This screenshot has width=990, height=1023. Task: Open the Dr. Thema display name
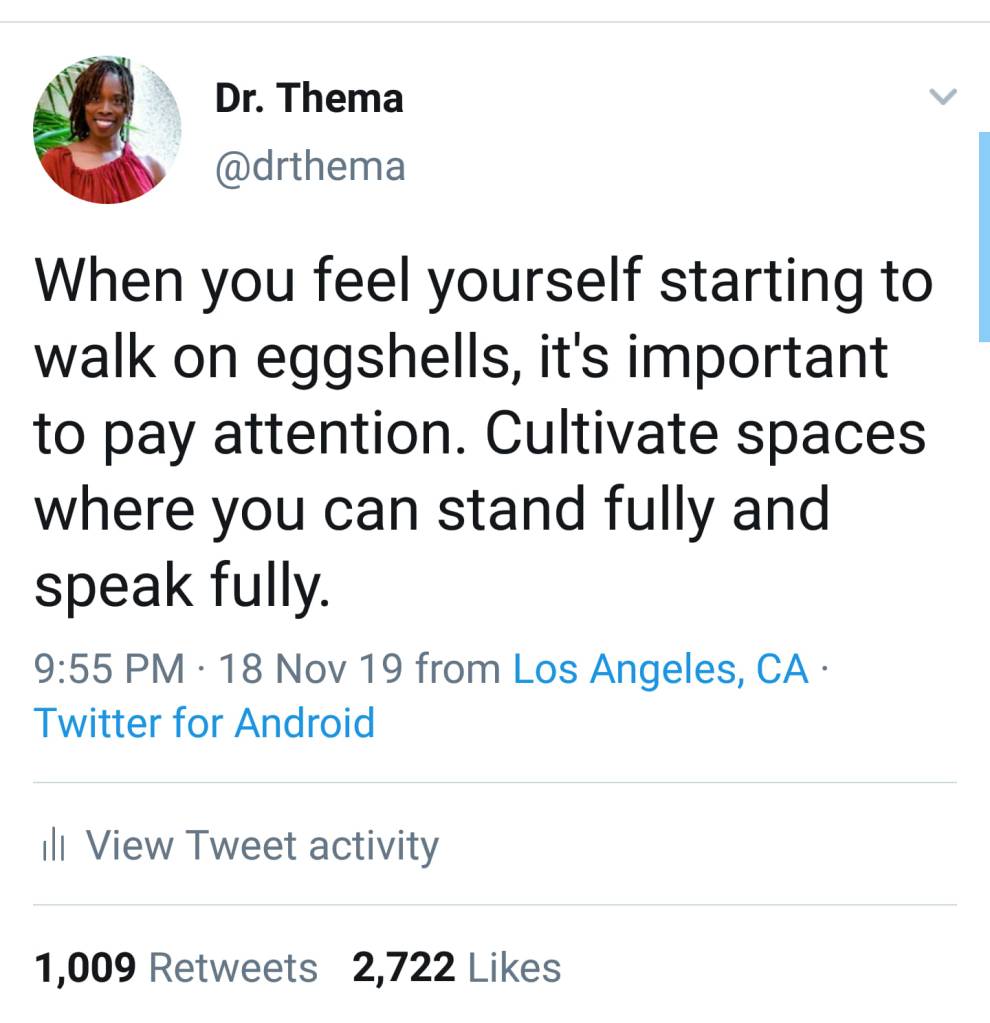308,98
